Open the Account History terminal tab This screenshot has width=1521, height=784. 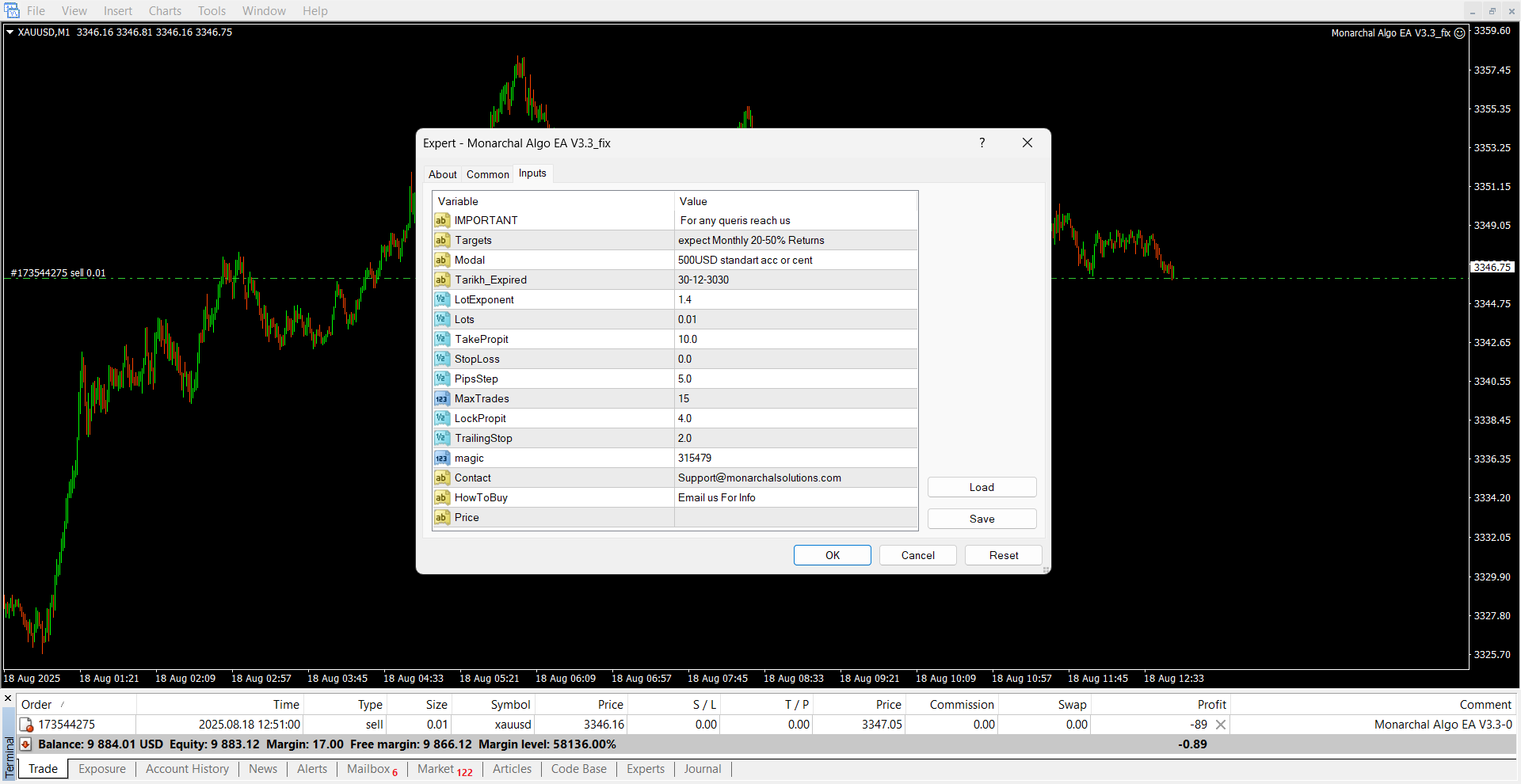187,769
